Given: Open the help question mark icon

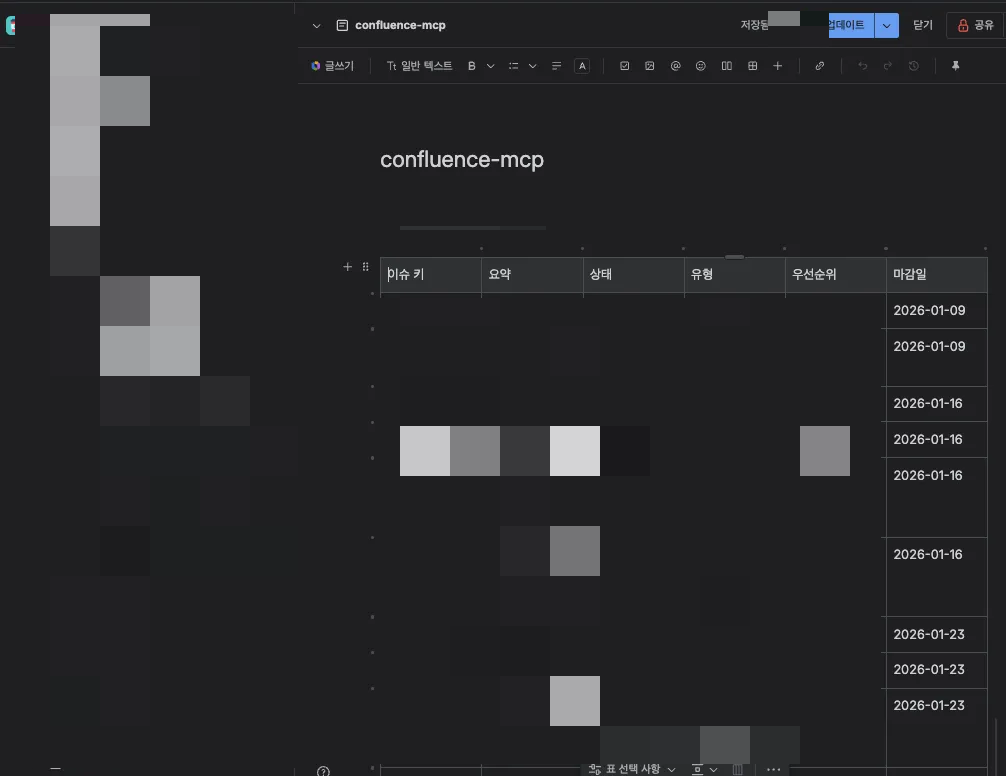Looking at the screenshot, I should click(323, 771).
